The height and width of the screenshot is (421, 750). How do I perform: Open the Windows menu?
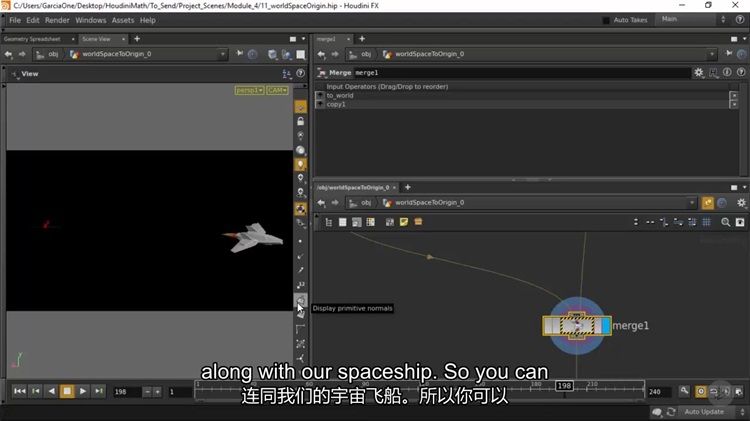tap(90, 20)
